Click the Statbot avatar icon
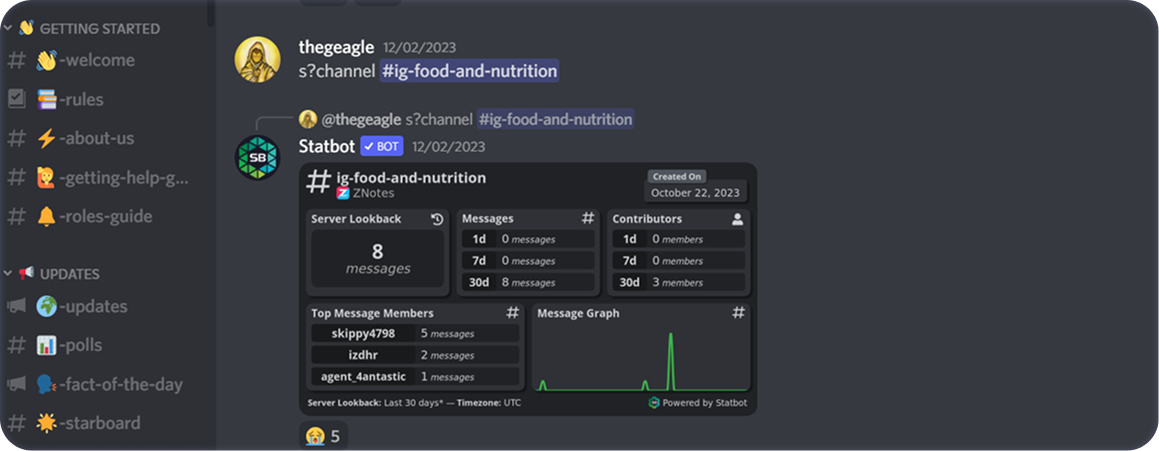 tap(257, 158)
